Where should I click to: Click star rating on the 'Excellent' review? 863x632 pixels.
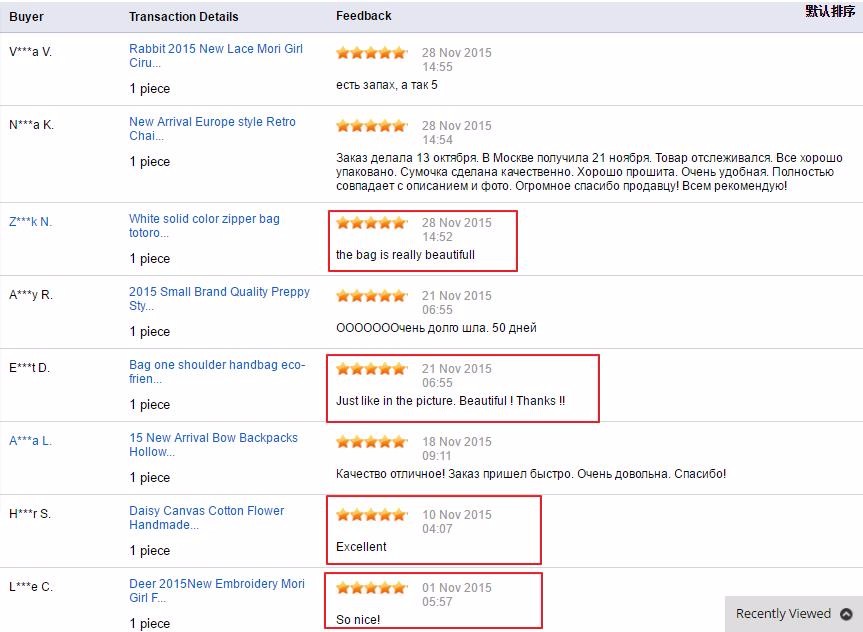(372, 515)
